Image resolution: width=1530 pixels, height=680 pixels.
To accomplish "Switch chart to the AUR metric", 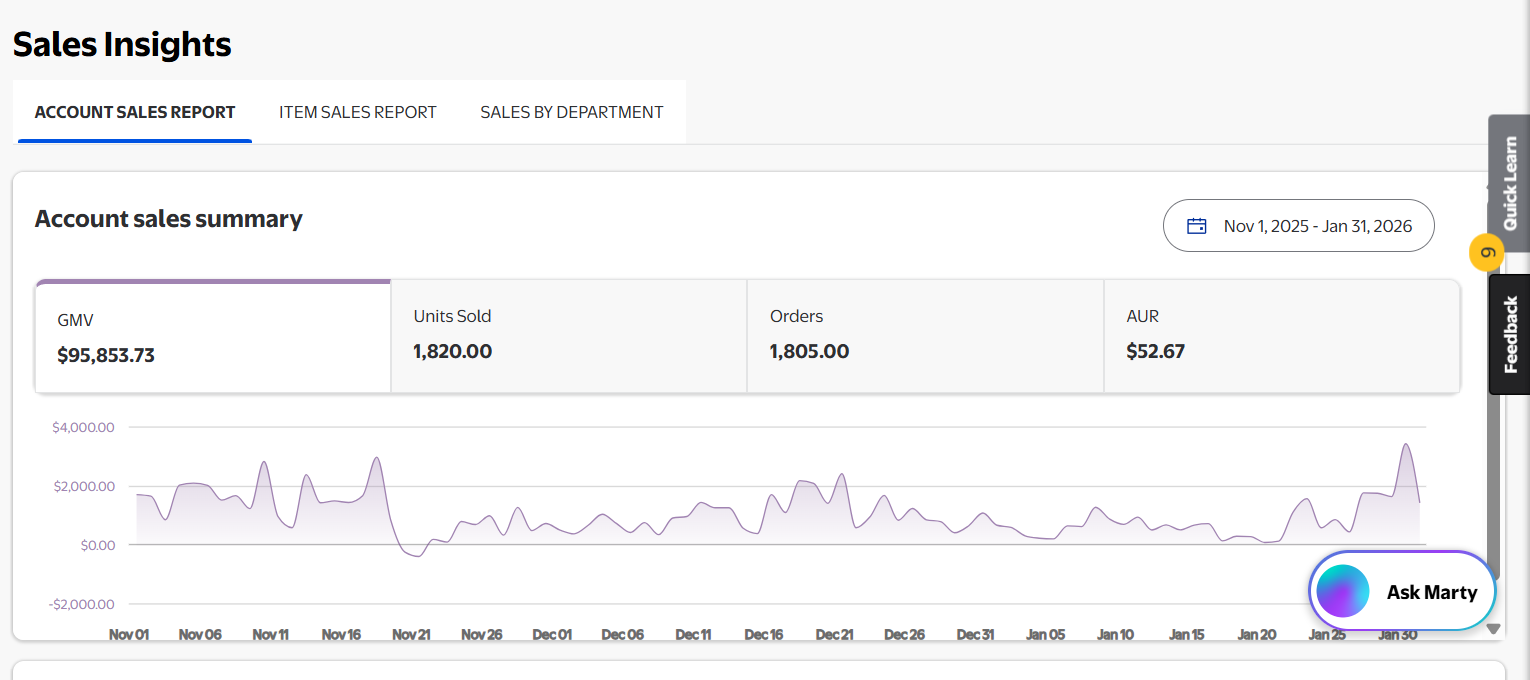I will click(x=1281, y=335).
